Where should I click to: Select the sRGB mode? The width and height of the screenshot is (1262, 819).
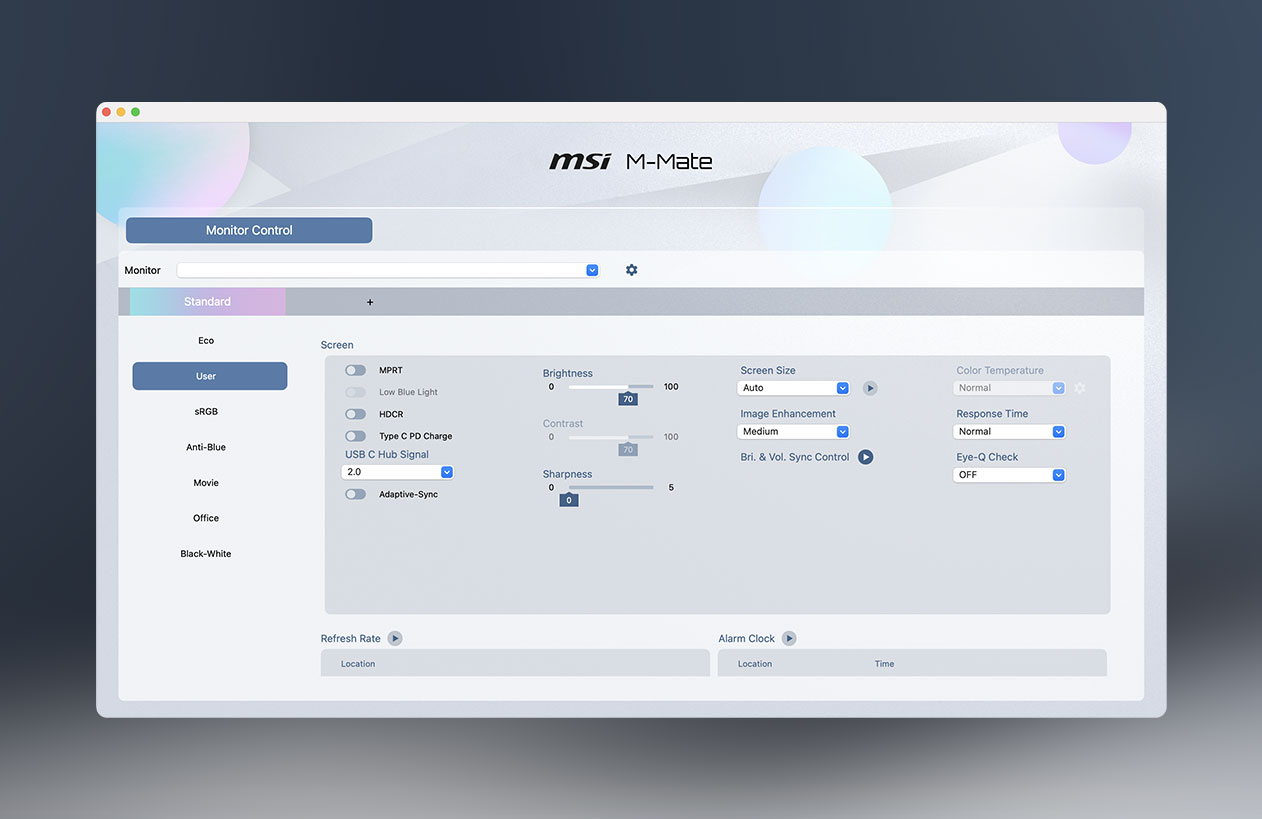tap(205, 411)
